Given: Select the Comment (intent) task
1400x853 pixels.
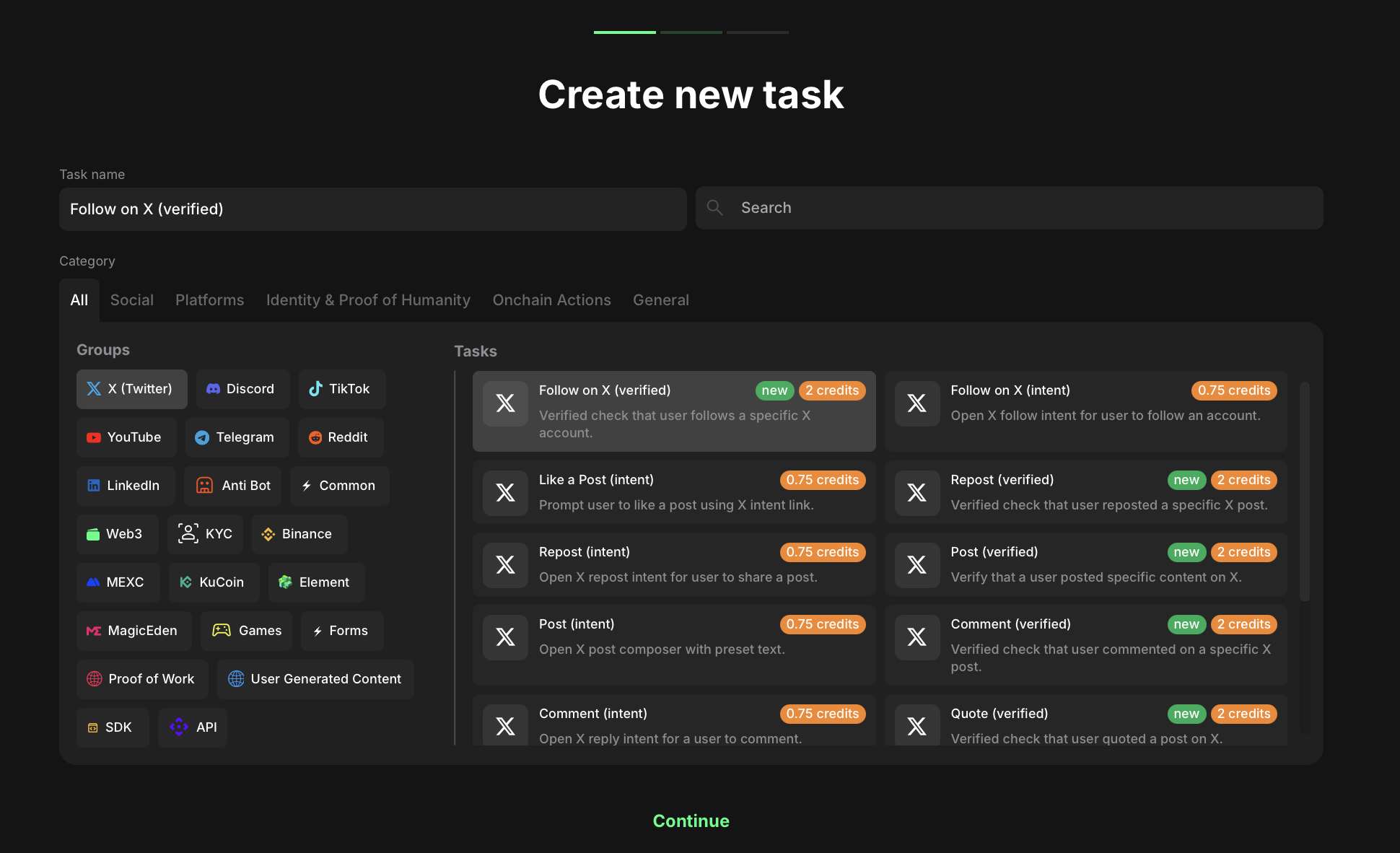Looking at the screenshot, I should tap(674, 720).
